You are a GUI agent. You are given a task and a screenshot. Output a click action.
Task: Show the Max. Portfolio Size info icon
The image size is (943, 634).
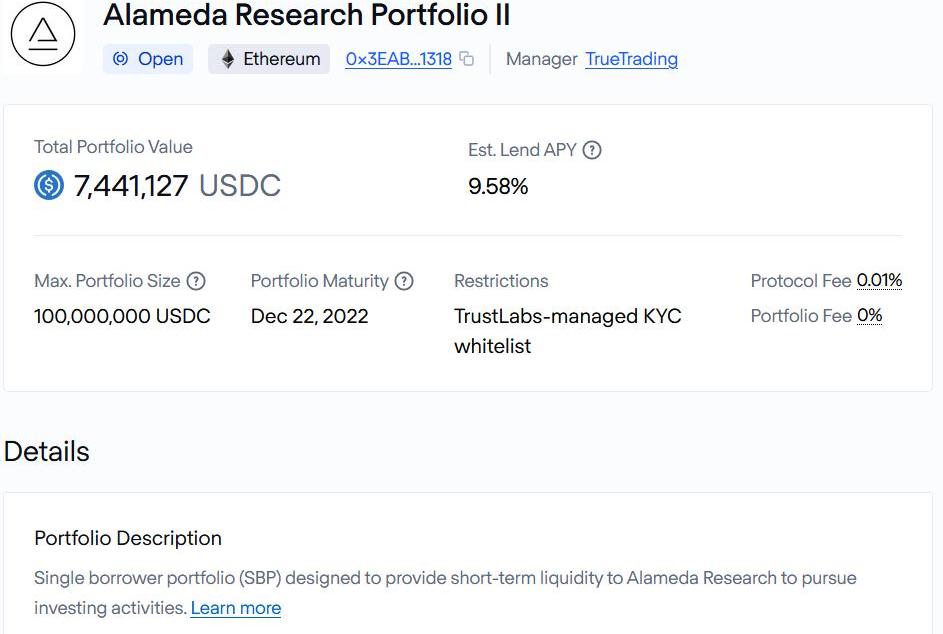197,281
